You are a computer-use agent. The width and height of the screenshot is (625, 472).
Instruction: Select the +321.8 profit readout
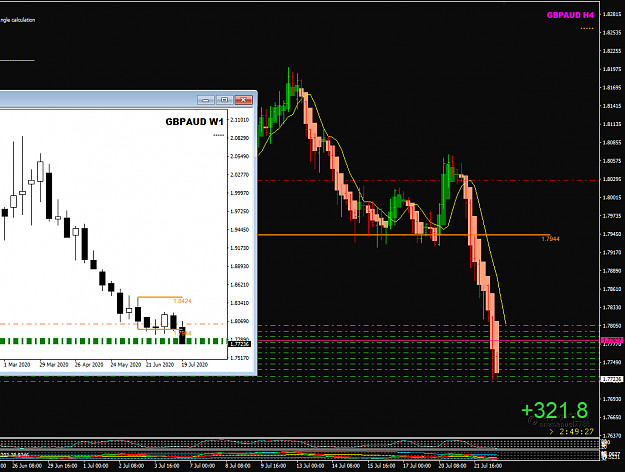coord(554,411)
